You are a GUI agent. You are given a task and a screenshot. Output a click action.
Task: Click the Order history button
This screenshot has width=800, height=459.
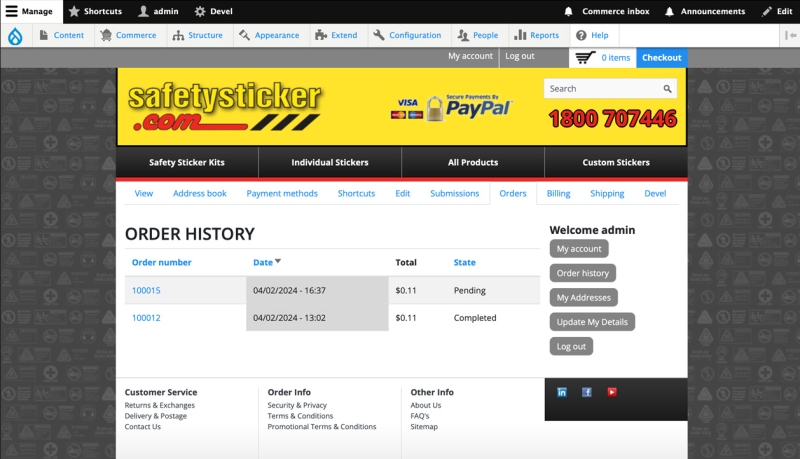coord(583,273)
